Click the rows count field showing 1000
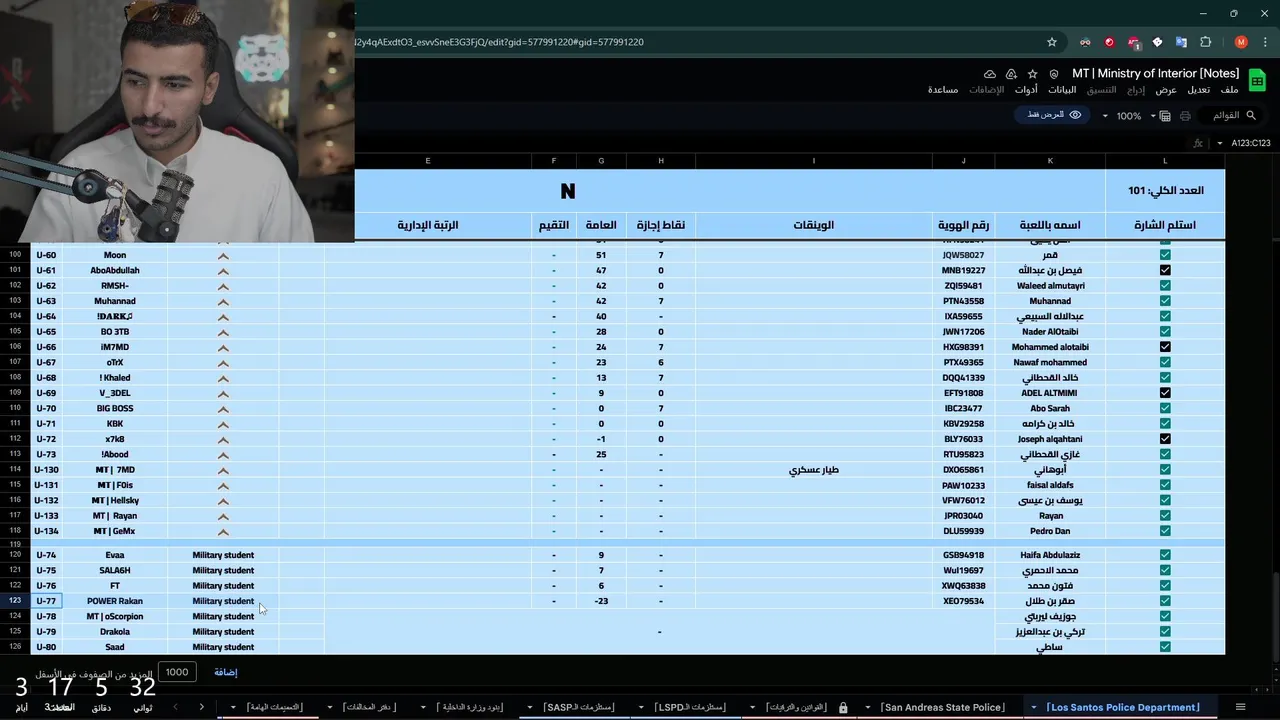This screenshot has width=1280, height=720. (177, 672)
